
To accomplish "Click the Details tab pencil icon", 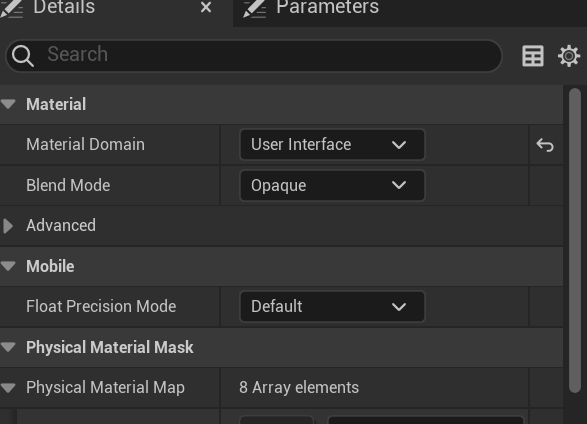I will (12, 8).
